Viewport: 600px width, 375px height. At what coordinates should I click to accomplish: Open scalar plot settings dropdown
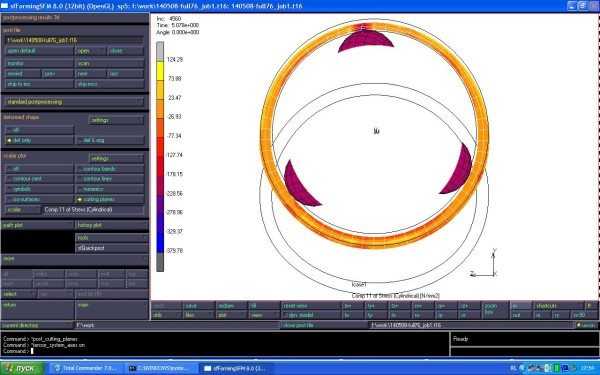tap(116, 158)
